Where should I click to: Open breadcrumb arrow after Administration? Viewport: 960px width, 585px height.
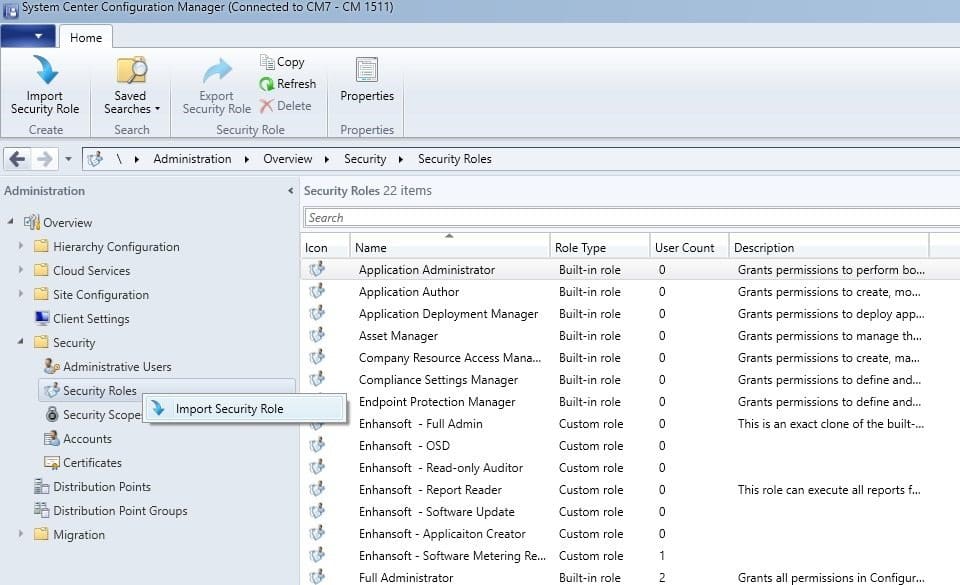pyautogui.click(x=247, y=159)
